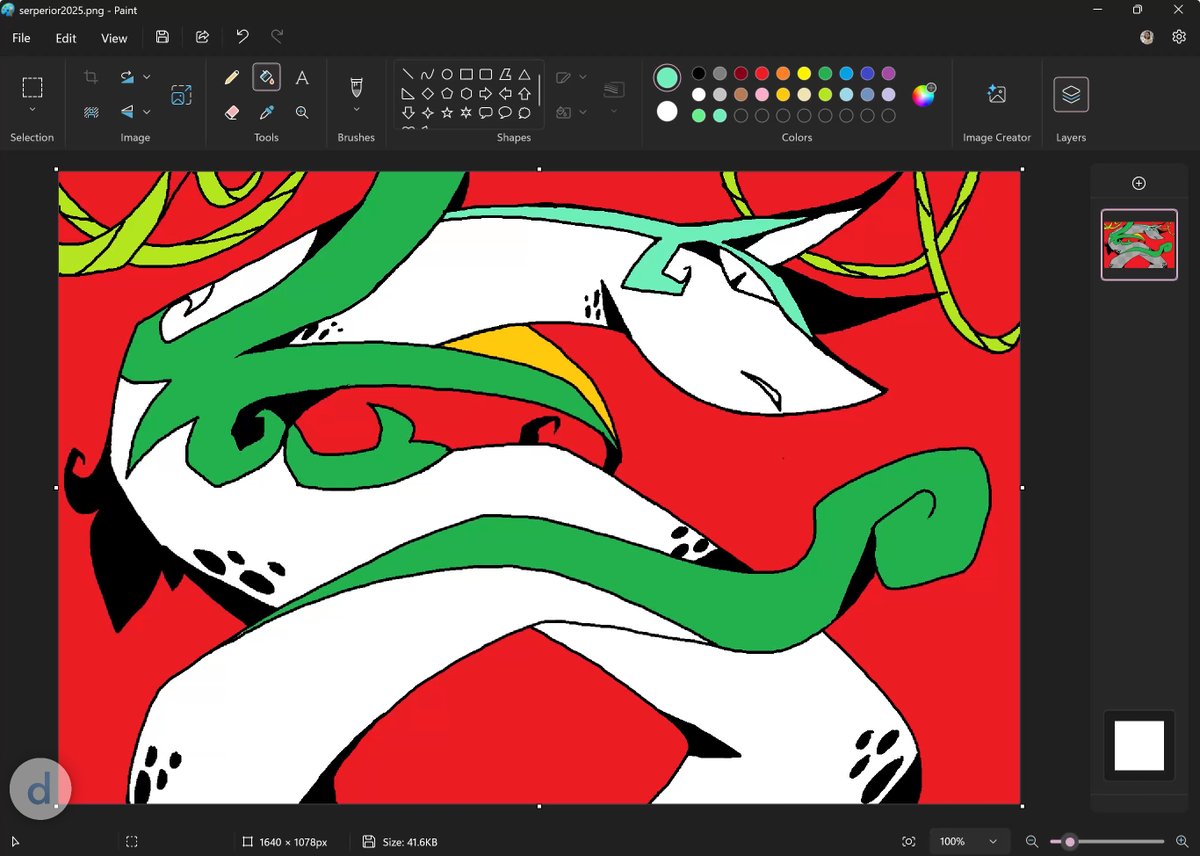1200x856 pixels.
Task: Choose the Triangle shape
Action: click(524, 74)
